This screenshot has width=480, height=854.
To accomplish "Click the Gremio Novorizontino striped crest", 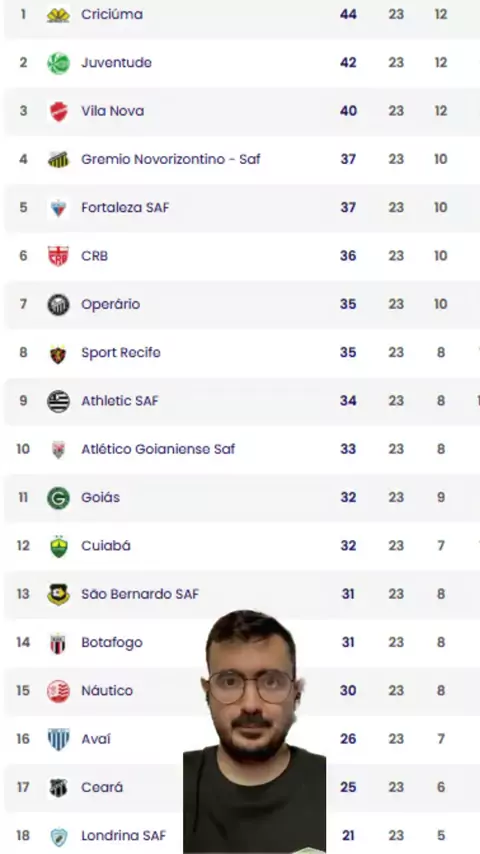I will pyautogui.click(x=58, y=160).
